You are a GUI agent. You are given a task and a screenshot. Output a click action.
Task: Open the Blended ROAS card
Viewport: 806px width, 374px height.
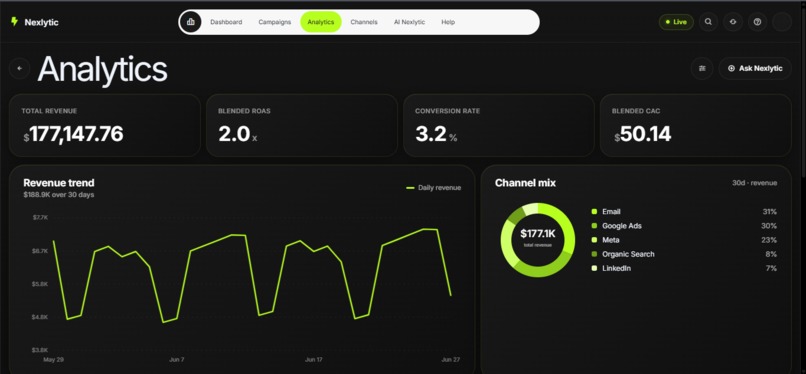point(302,125)
